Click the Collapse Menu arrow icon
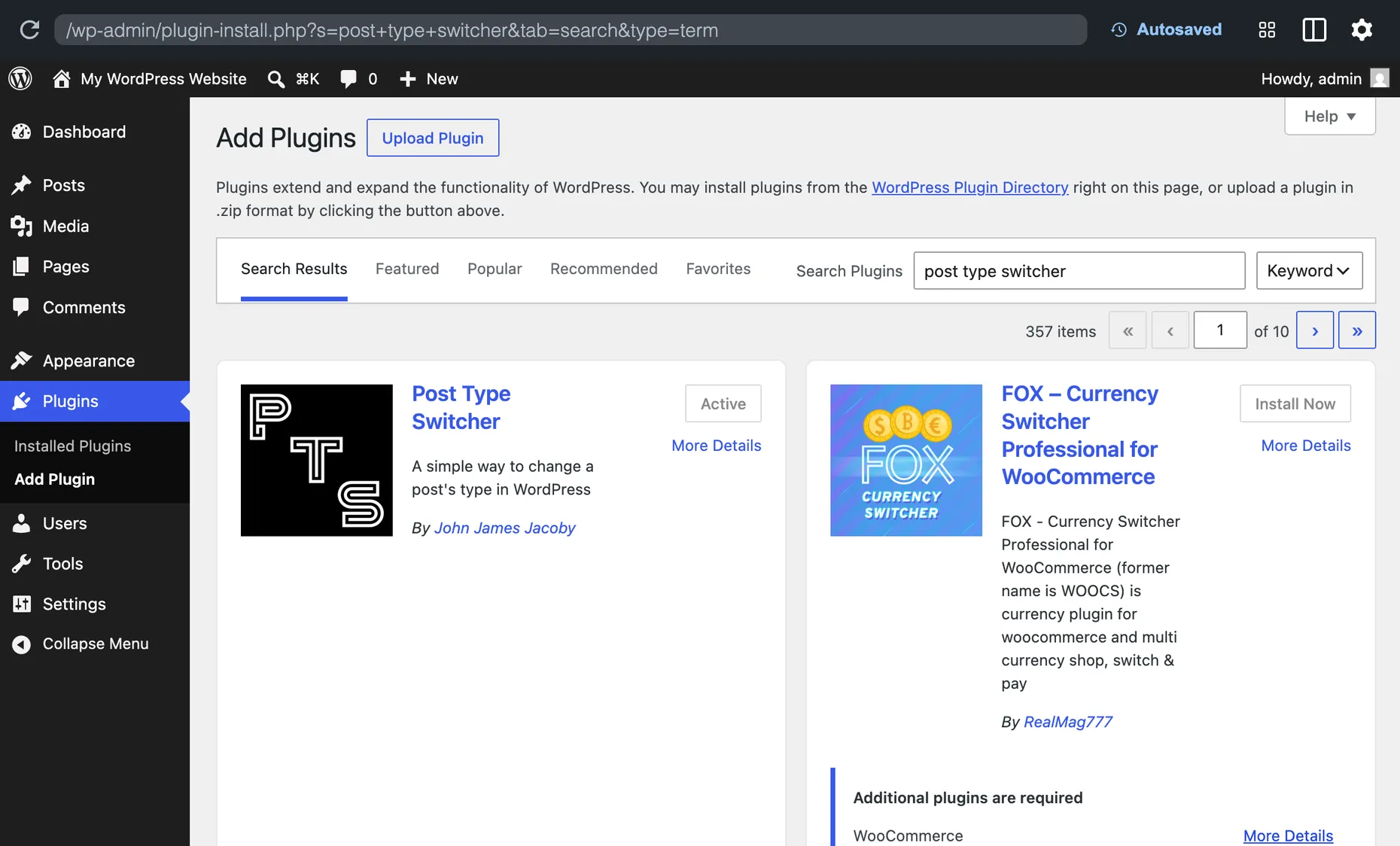 tap(21, 644)
